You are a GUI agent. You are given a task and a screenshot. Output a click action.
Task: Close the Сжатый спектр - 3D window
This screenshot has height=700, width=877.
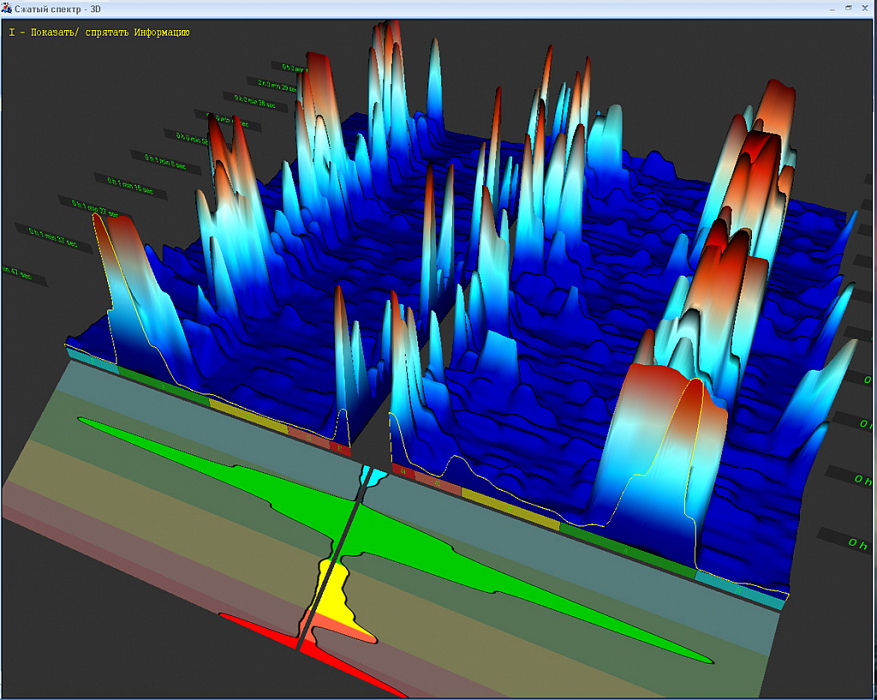[x=865, y=7]
